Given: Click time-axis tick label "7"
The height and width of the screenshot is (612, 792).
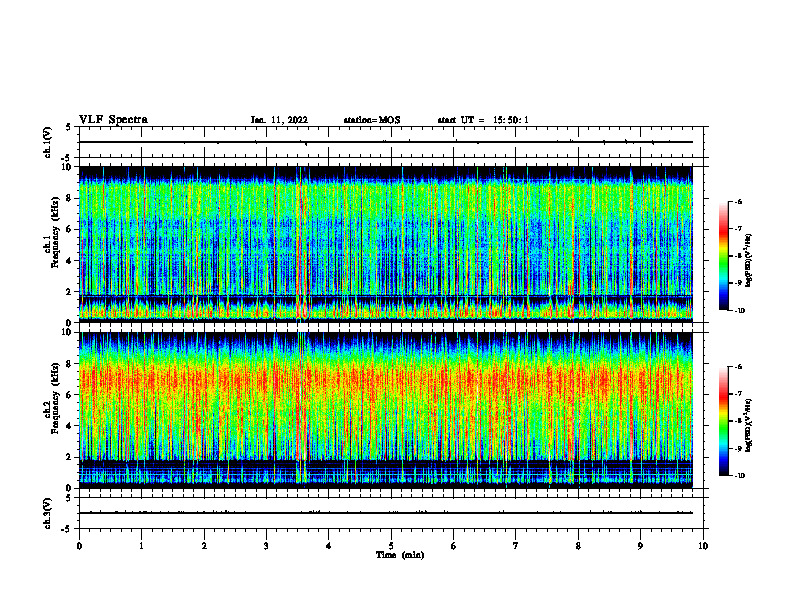Looking at the screenshot, I should click(x=516, y=546).
